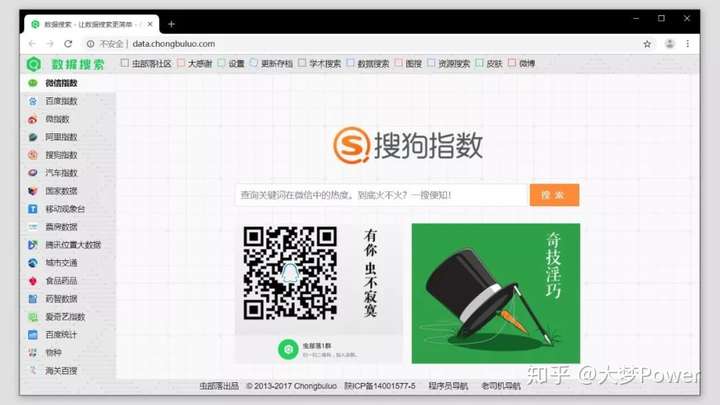Open the 爱奇艺指数 green icon

click(33, 317)
